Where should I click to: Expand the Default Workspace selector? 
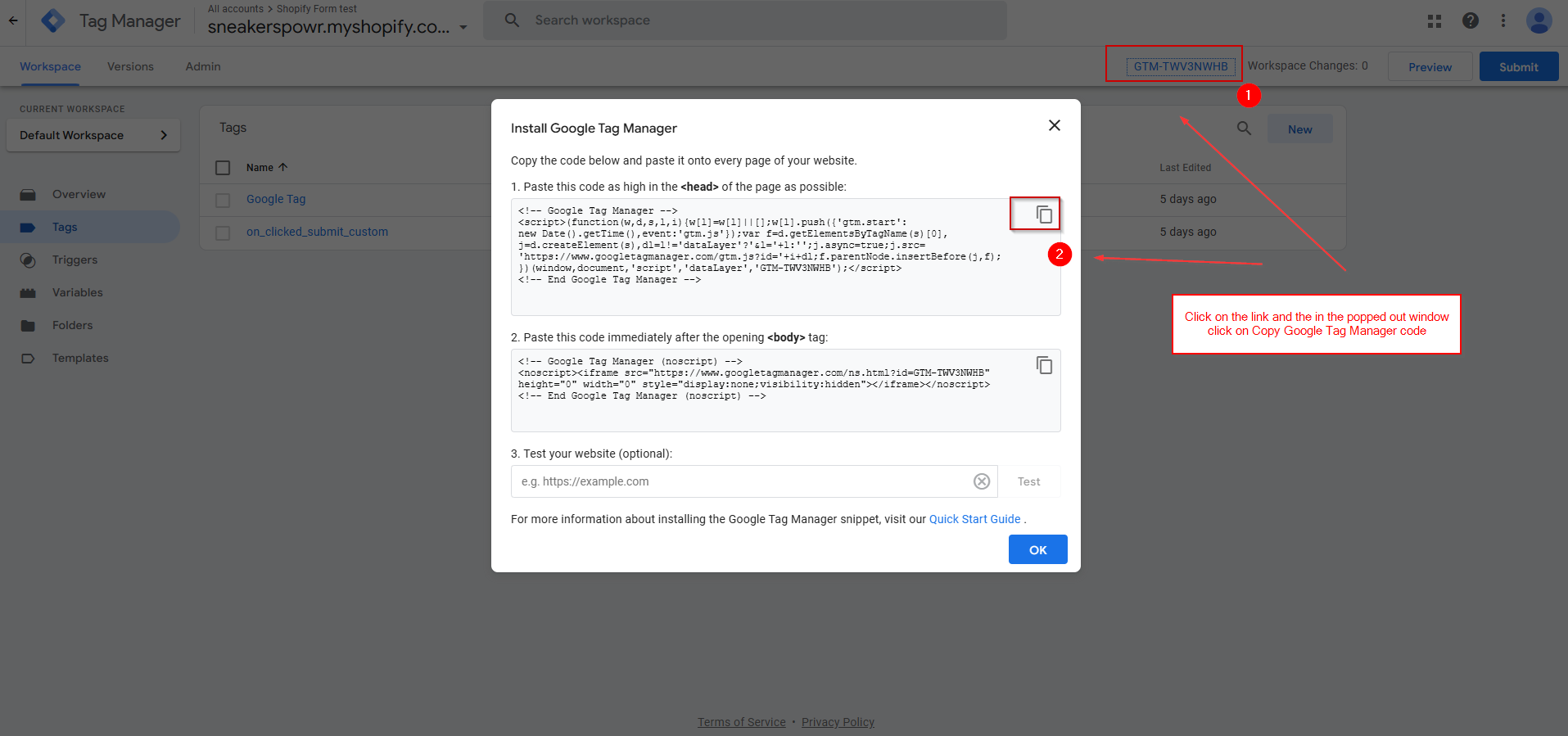tap(93, 135)
